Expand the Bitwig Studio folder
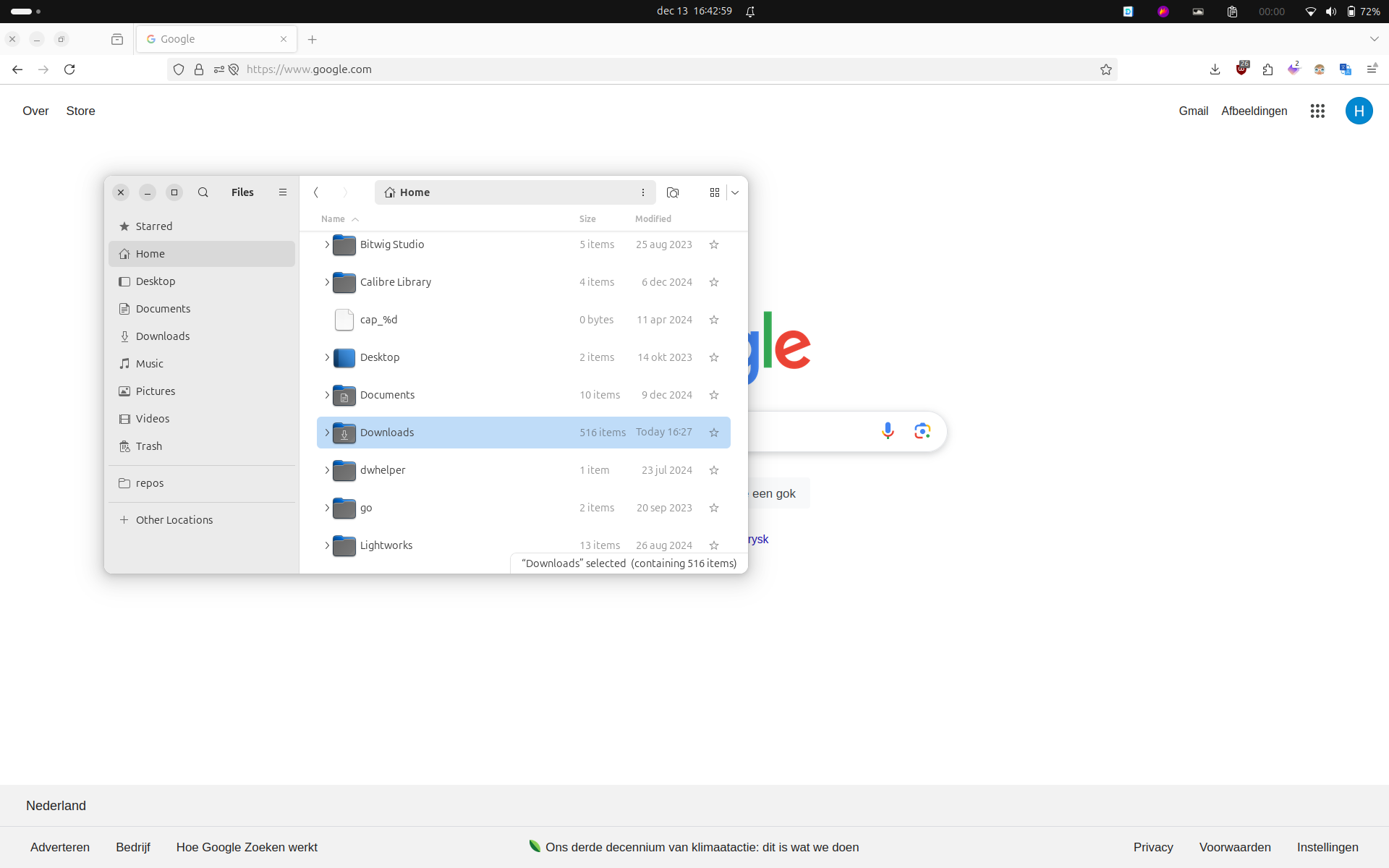This screenshot has height=868, width=1389. click(x=327, y=244)
